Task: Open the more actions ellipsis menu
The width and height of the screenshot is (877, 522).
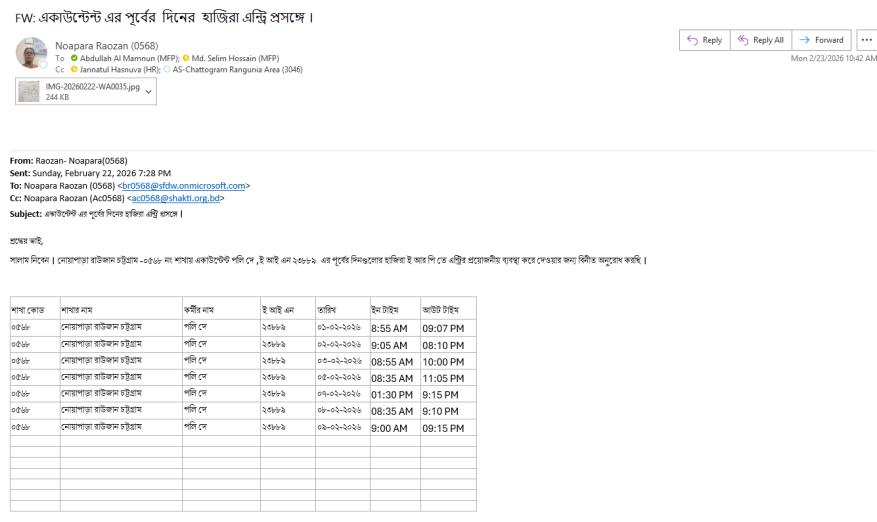Action: (864, 40)
